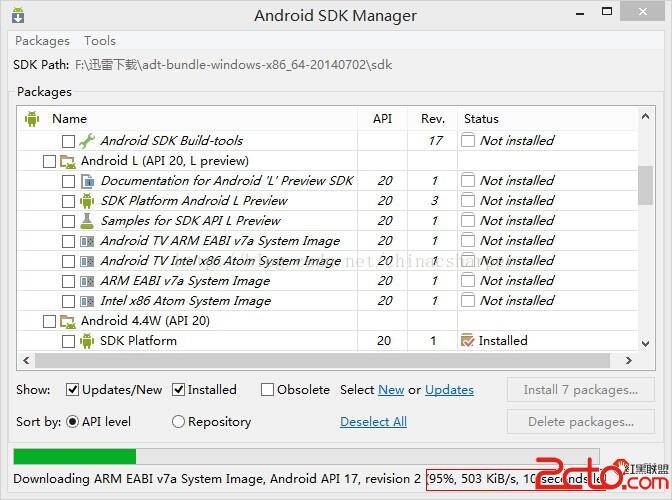Click the horizontal scrollbar left arrow
The image size is (672, 500).
point(27,360)
